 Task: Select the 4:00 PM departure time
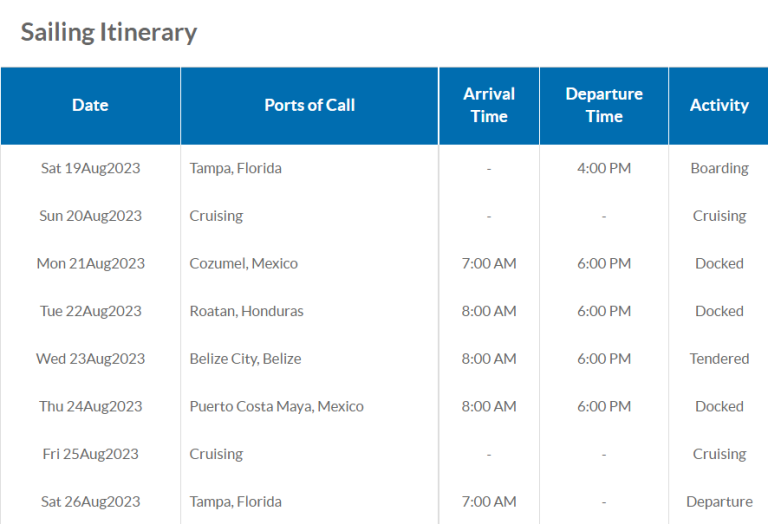(x=604, y=168)
